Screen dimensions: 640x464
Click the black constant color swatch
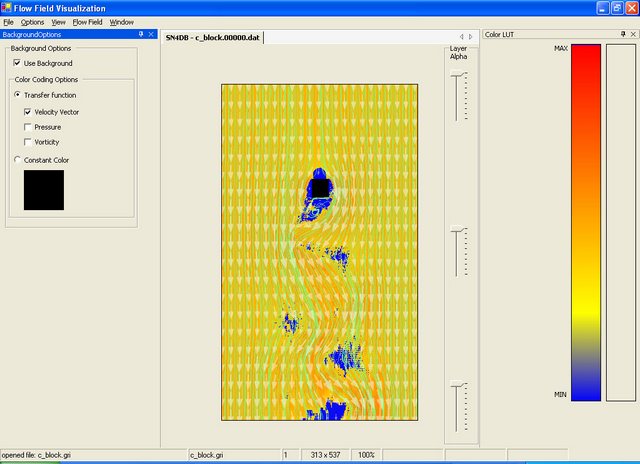(x=44, y=190)
